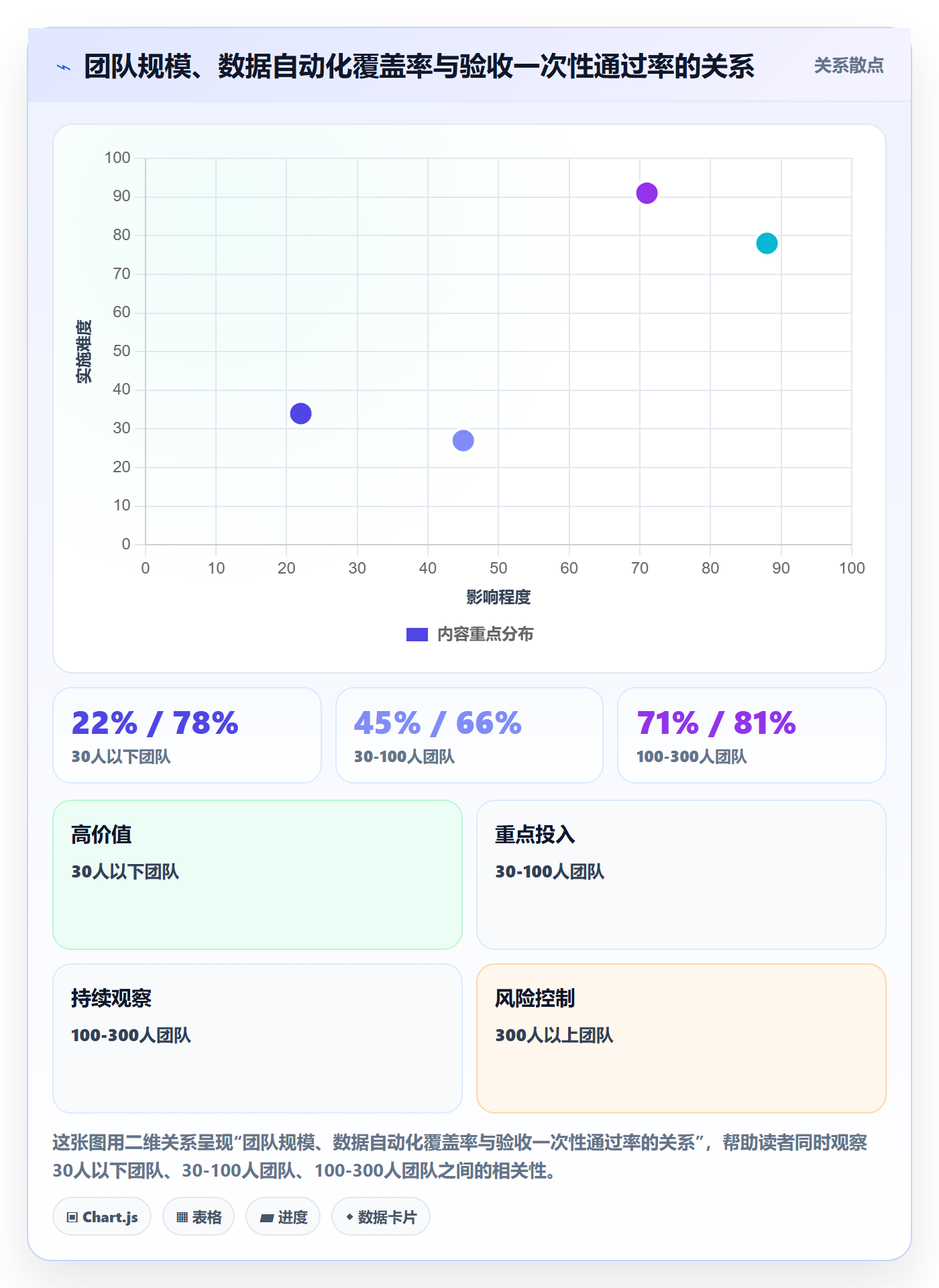The height and width of the screenshot is (1288, 939).
Task: Toggle dataset via the 内容重点分布 legend label
Action: 485,635
